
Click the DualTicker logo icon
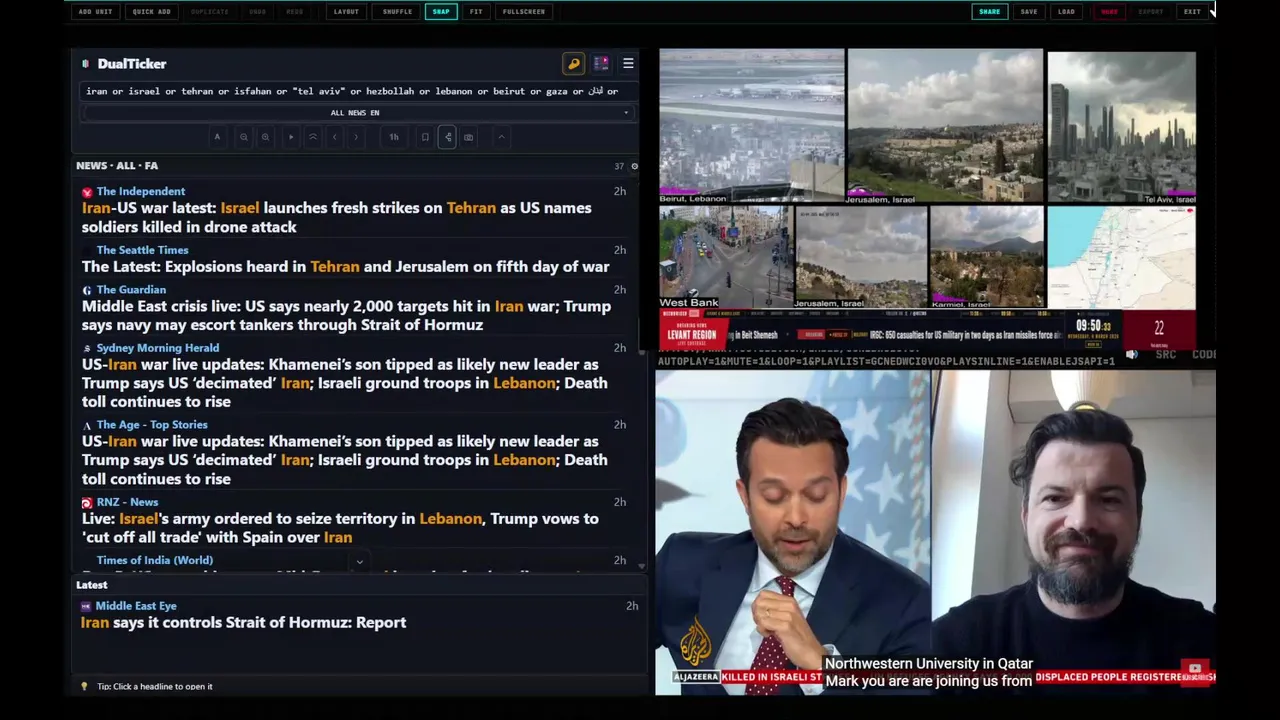(x=86, y=64)
